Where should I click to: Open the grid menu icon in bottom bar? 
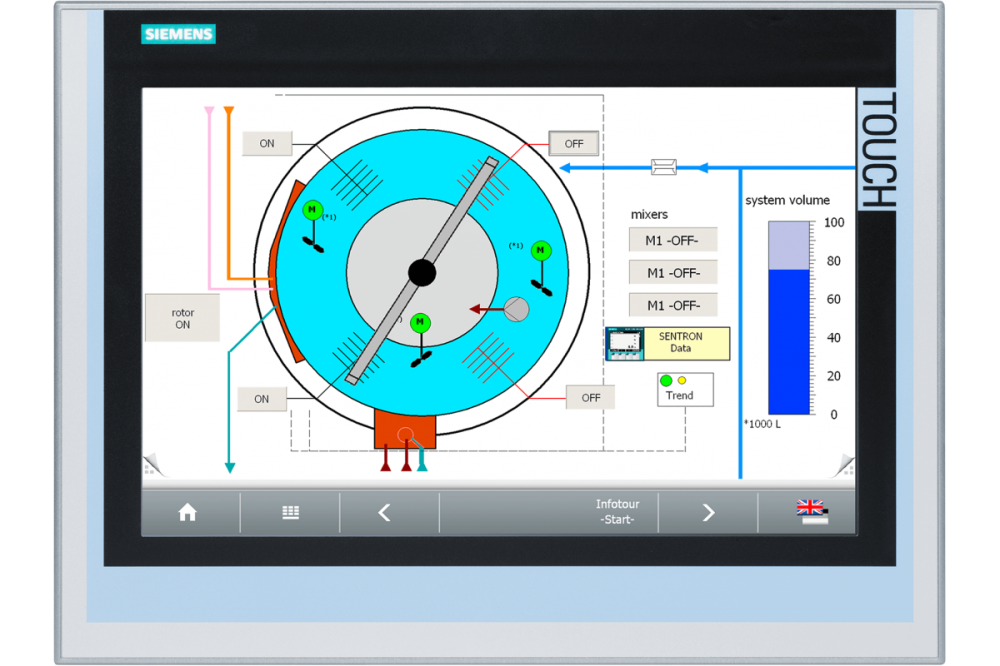click(x=290, y=513)
